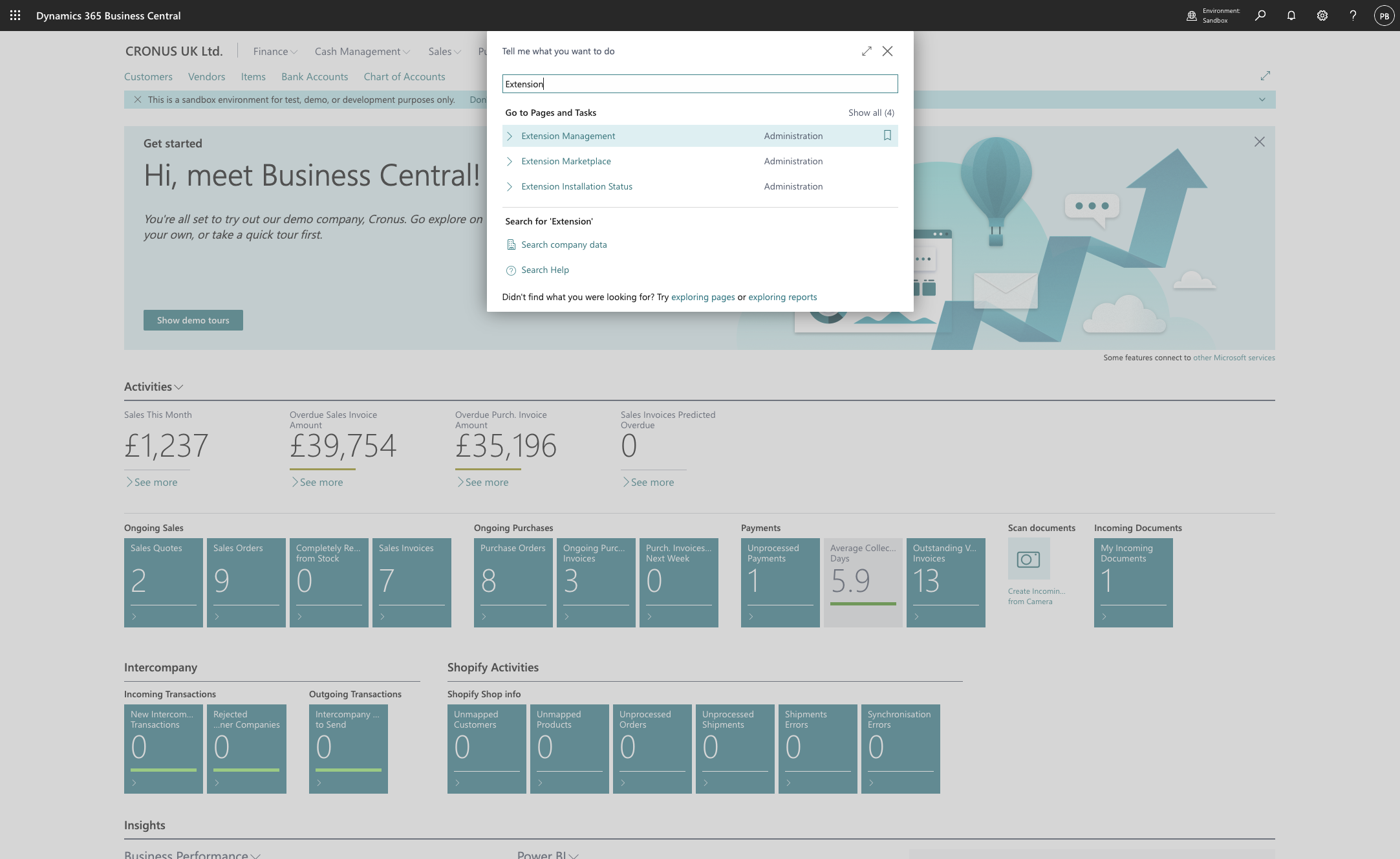
Task: Click the exploring pages link
Action: 703,297
